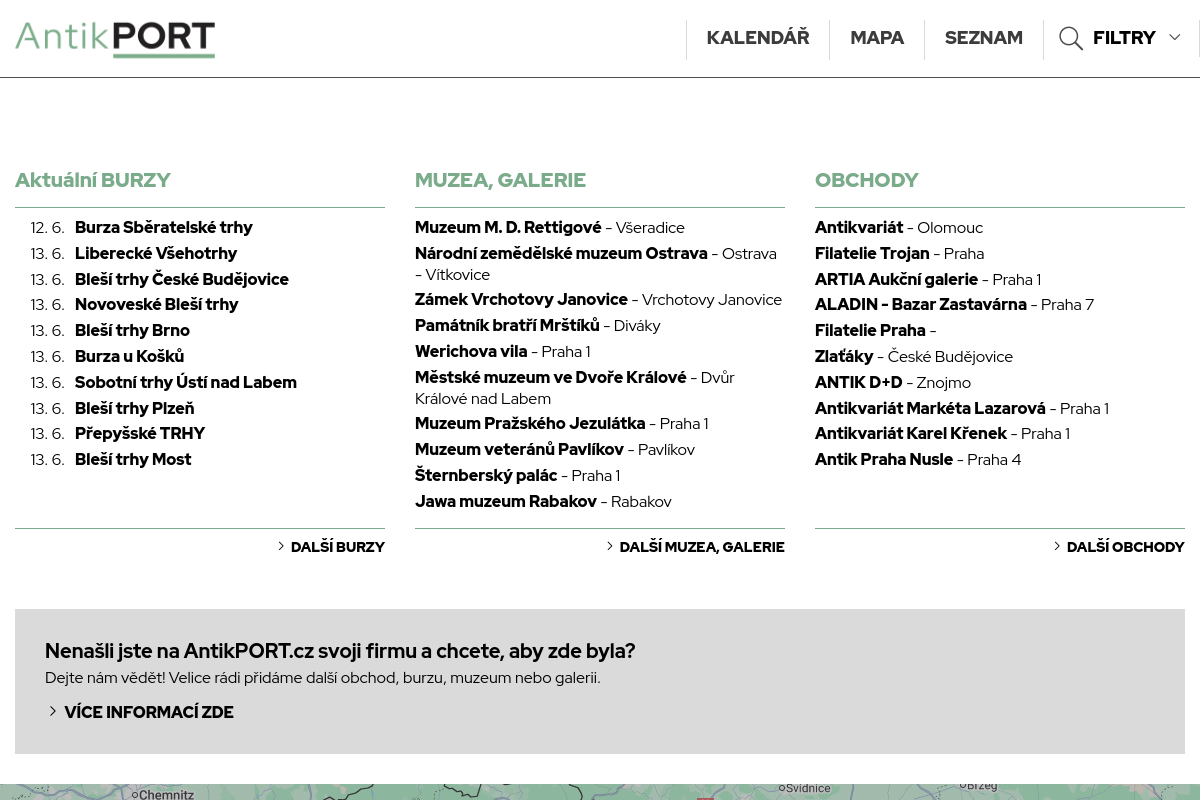The height and width of the screenshot is (800, 1200).
Task: Select Antikvariát Karel Křenek shop
Action: coord(911,433)
